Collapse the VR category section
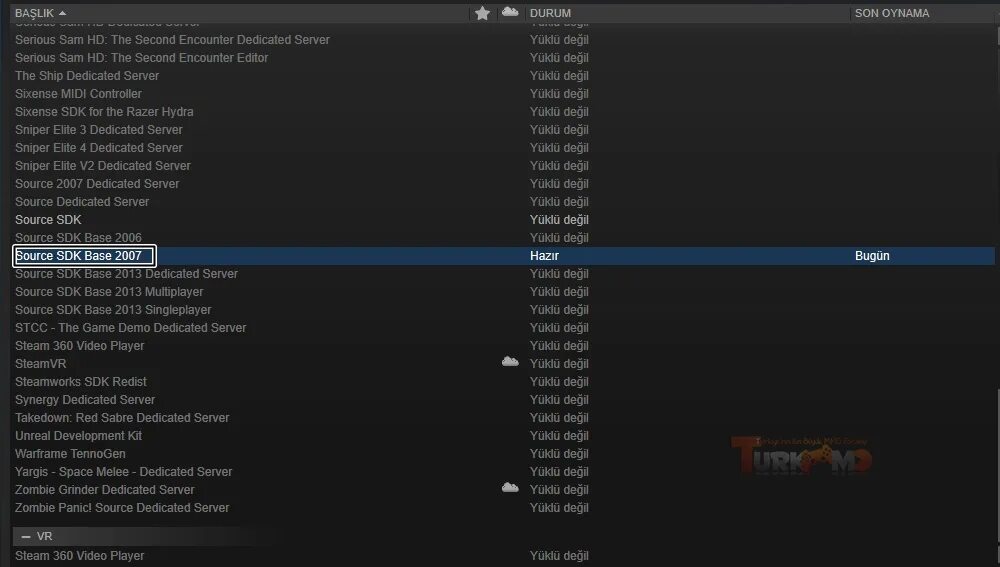Screen dimensions: 1000x567 [x=26, y=536]
